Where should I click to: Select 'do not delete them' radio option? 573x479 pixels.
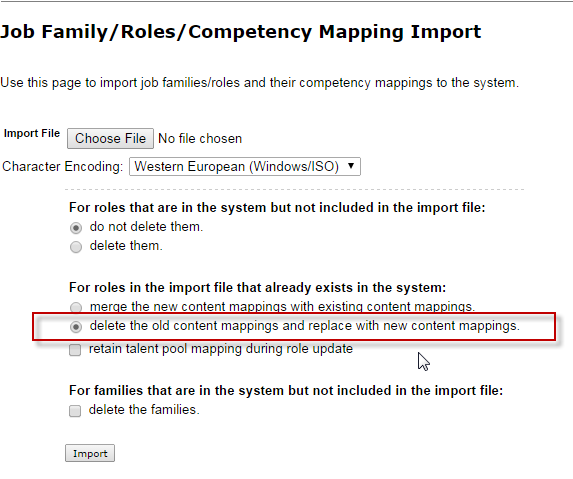[x=76, y=228]
